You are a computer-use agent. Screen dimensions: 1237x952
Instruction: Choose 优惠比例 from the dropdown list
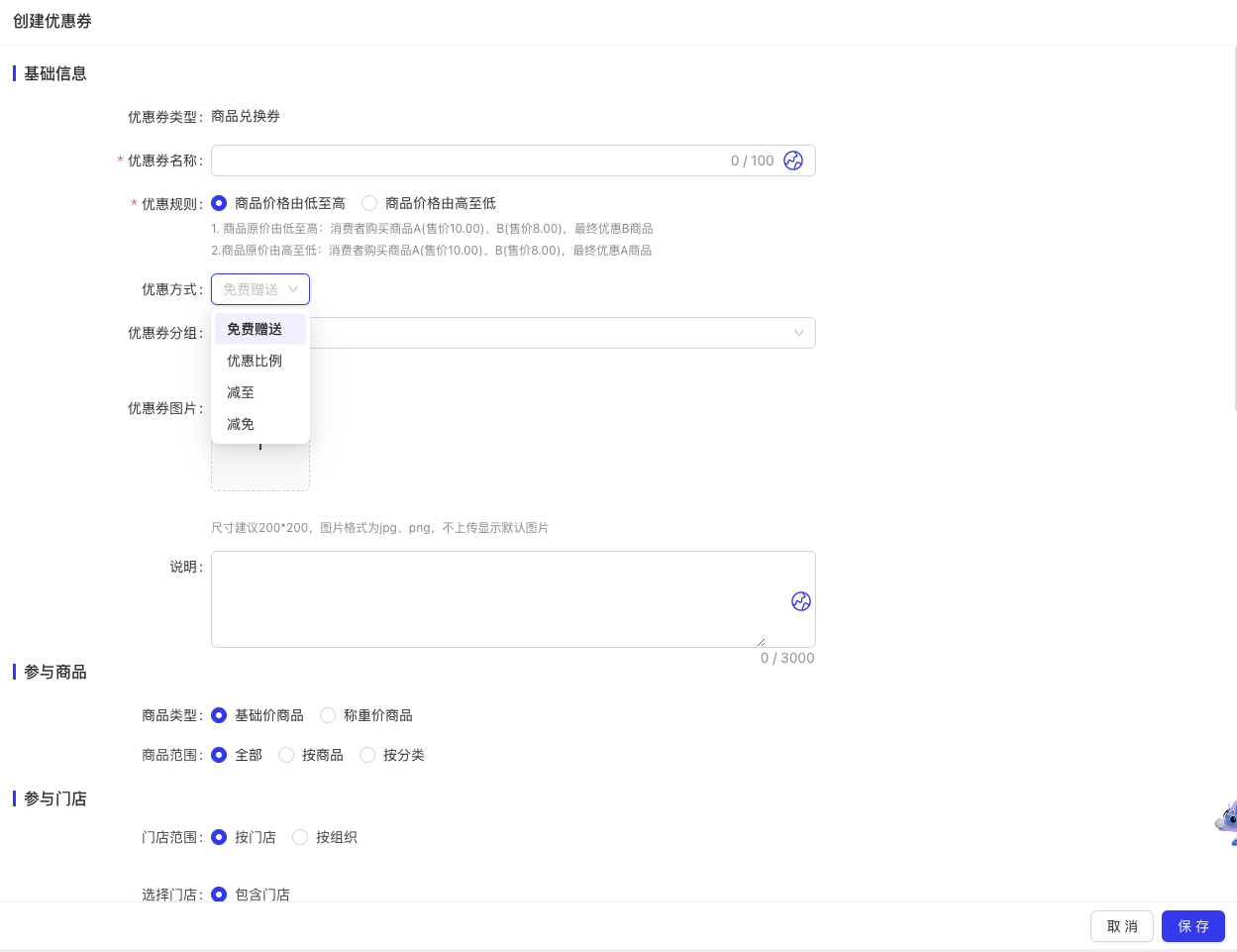(x=256, y=361)
